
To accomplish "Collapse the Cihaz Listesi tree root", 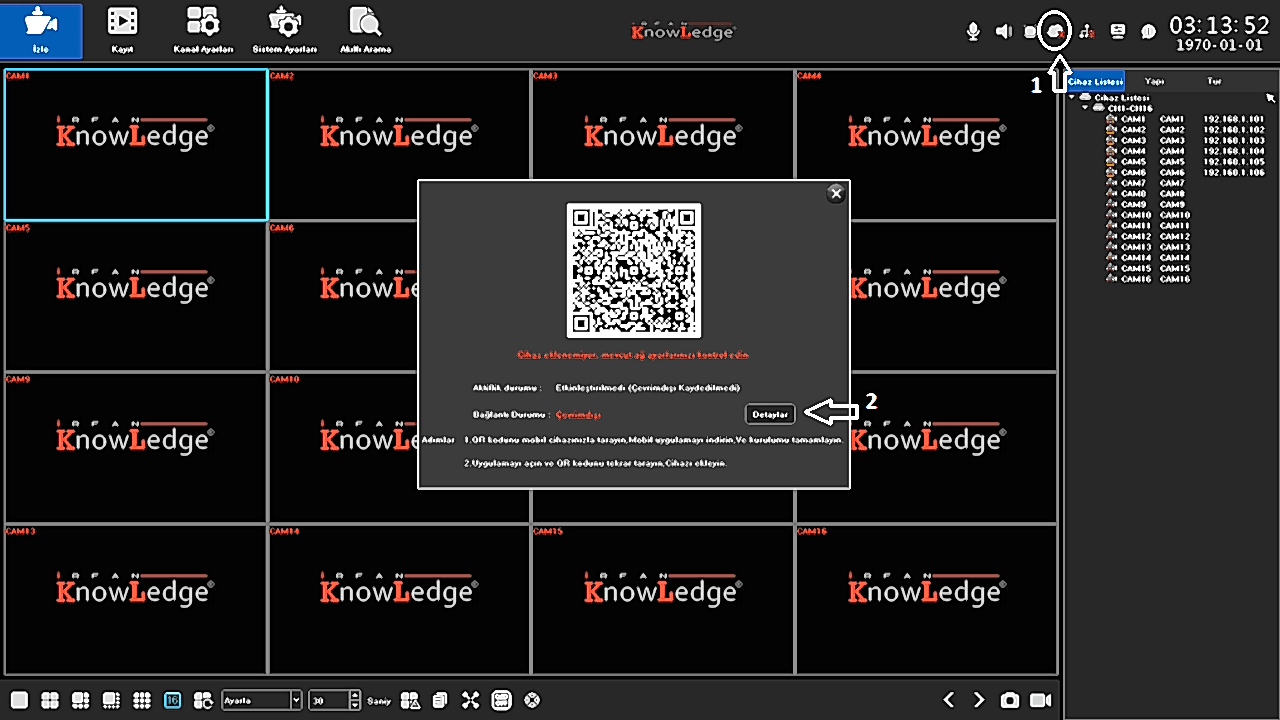I will click(1072, 98).
